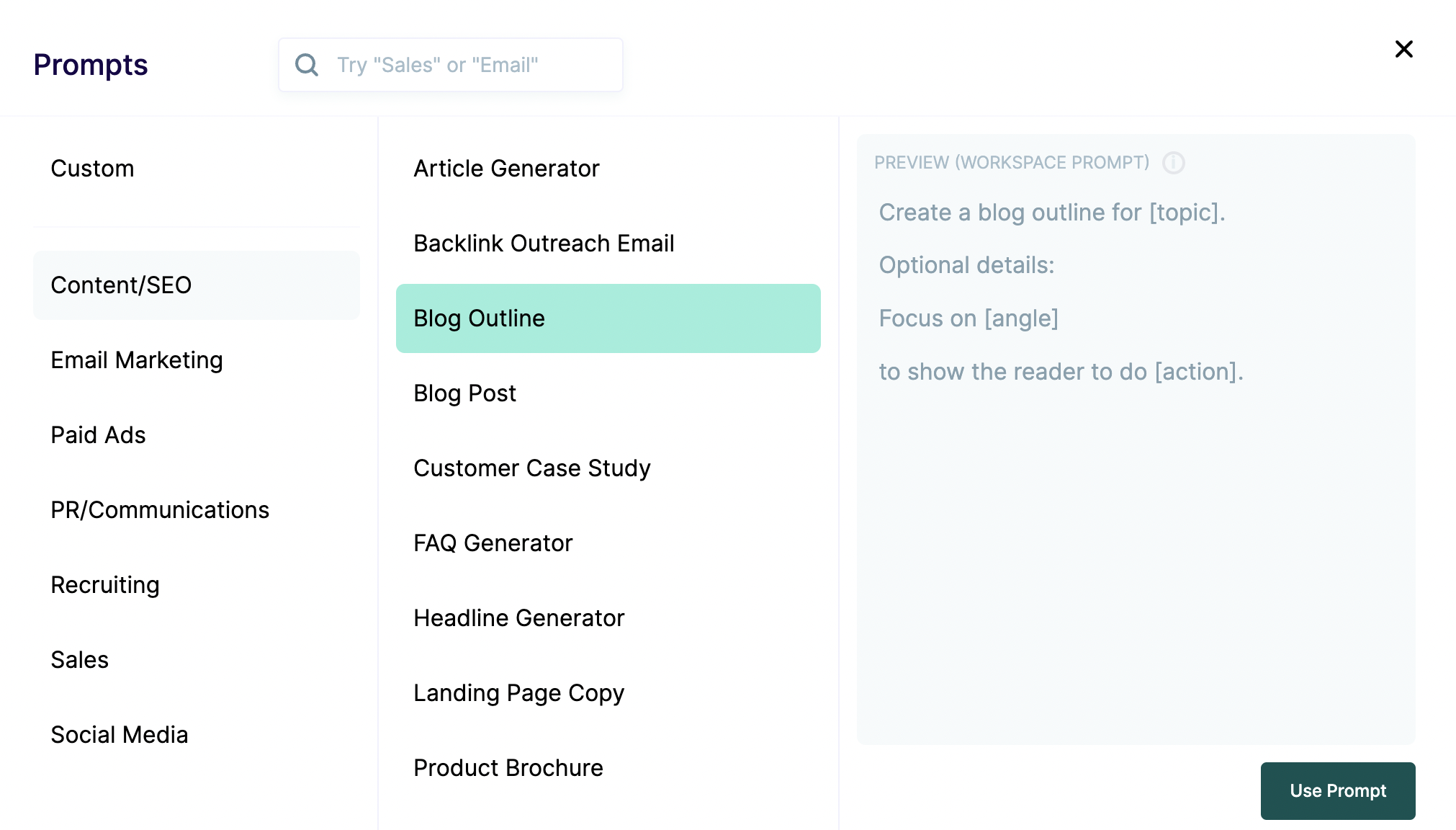Click the search magnifier icon
The width and height of the screenshot is (1456, 830).
pyautogui.click(x=307, y=65)
